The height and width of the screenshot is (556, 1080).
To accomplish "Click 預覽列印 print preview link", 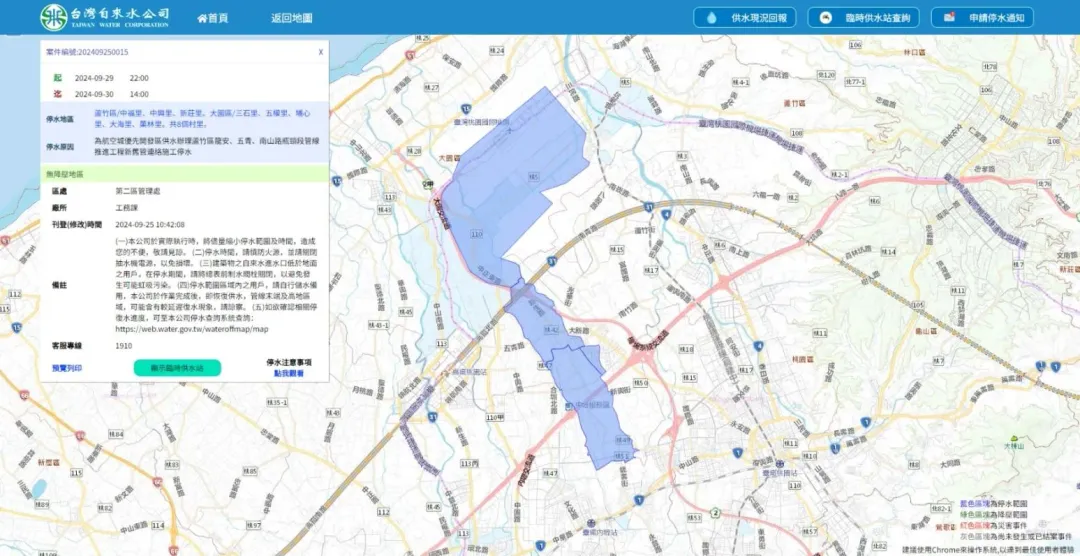I will (x=67, y=369).
